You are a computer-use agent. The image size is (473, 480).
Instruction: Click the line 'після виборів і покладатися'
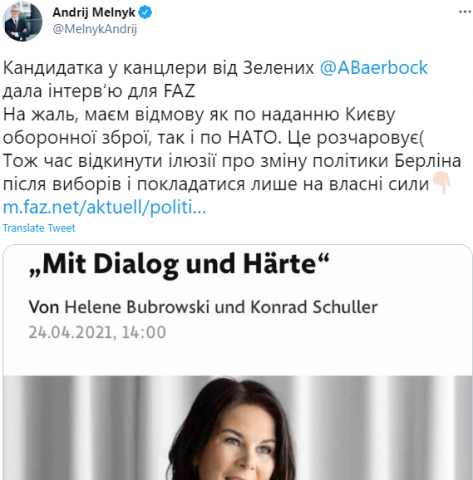click(x=216, y=184)
